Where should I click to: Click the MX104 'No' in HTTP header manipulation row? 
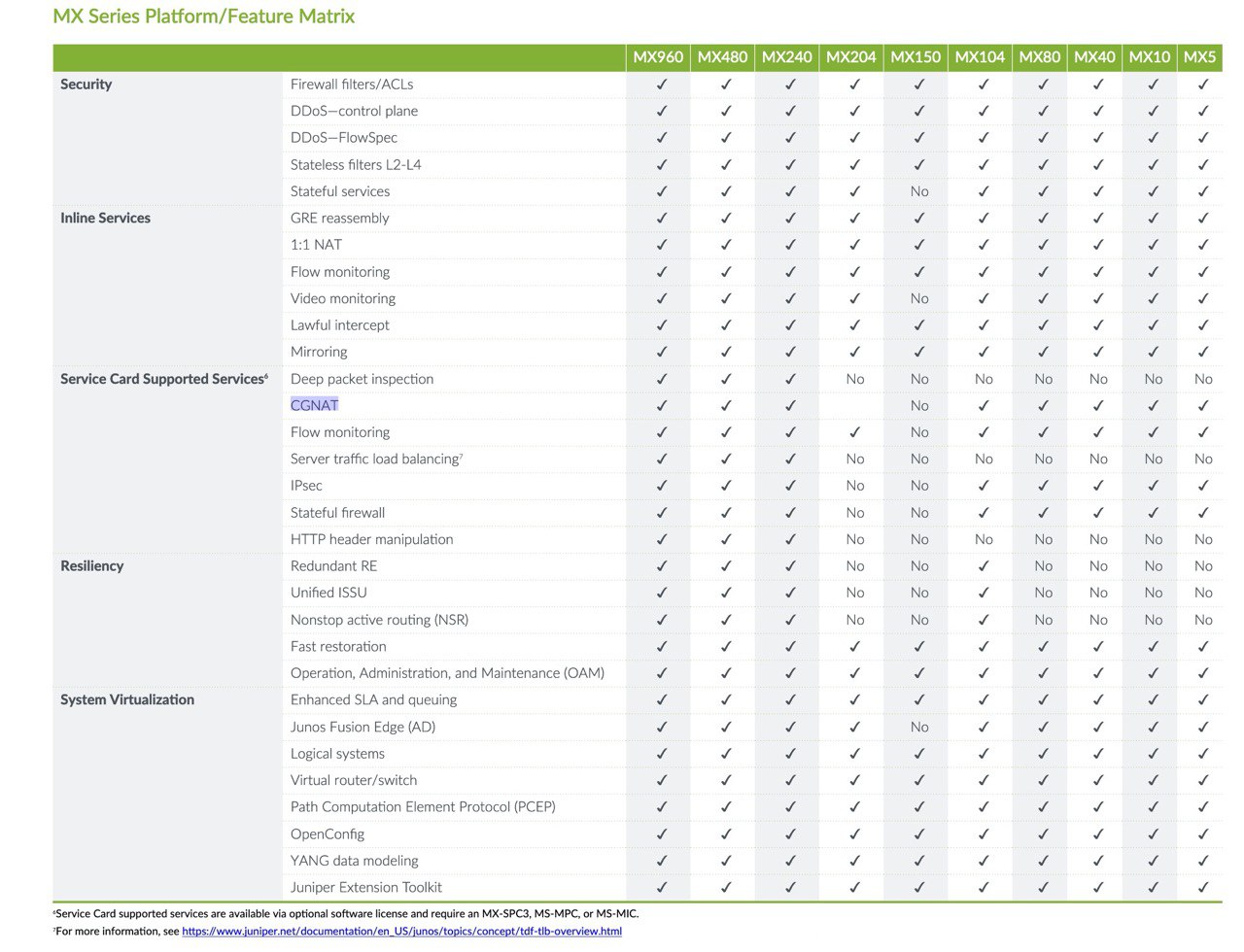pos(984,539)
